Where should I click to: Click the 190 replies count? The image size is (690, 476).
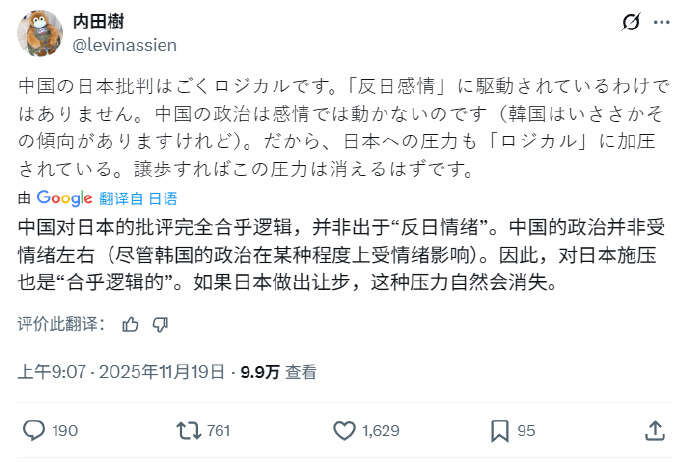point(64,431)
